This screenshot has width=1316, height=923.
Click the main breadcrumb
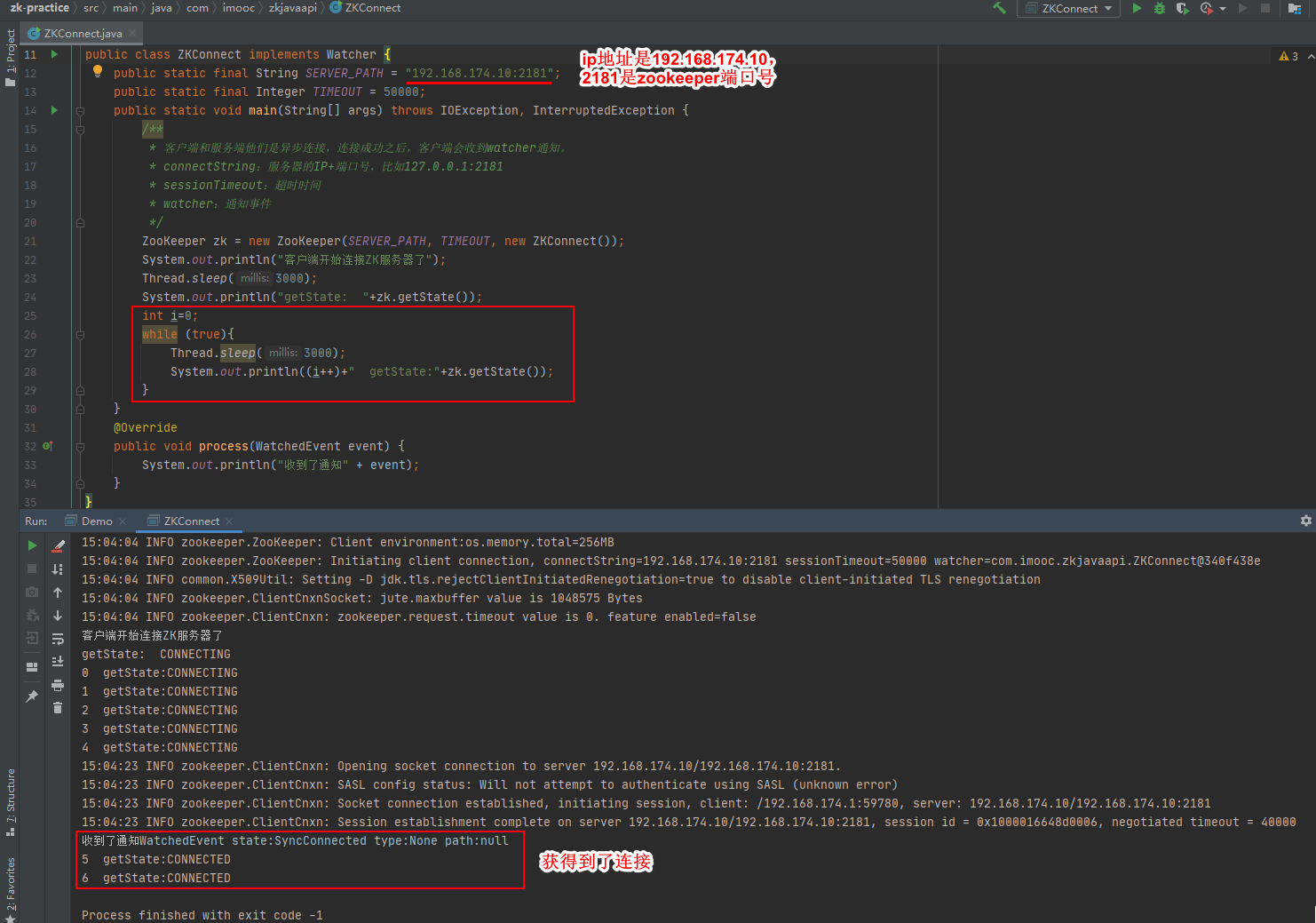click(125, 8)
